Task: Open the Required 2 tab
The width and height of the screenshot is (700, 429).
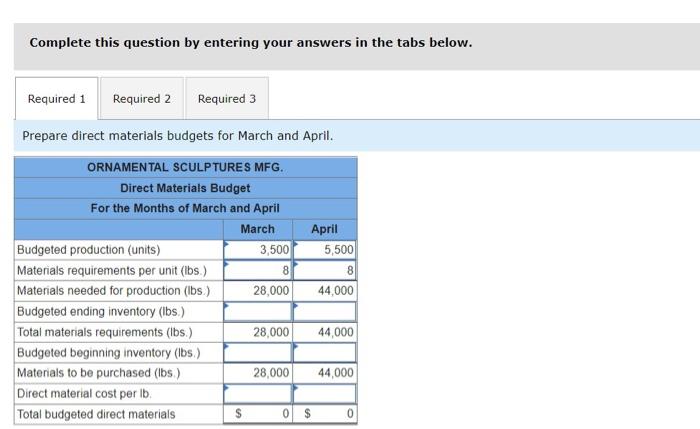Action: click(142, 99)
